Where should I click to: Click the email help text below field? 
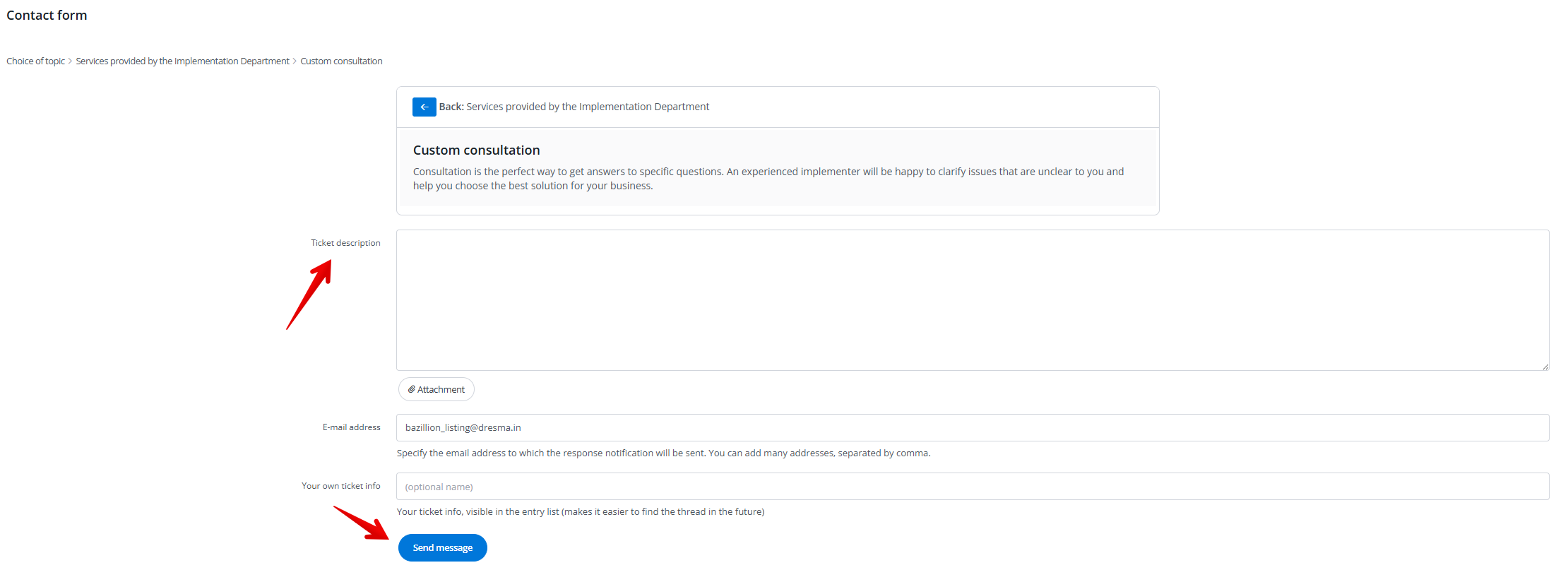click(x=663, y=453)
